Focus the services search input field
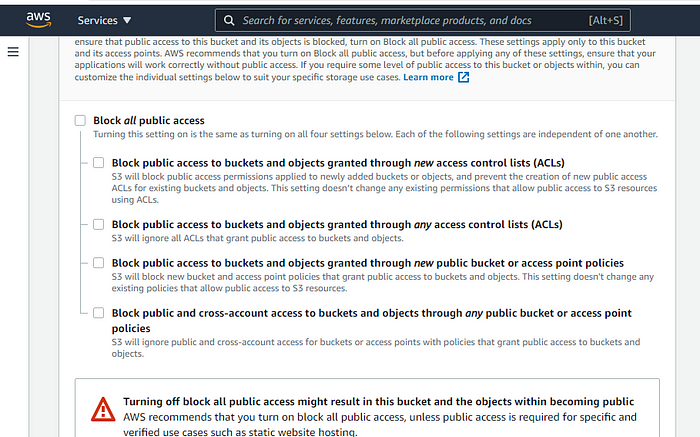The image size is (700, 437). click(x=422, y=21)
